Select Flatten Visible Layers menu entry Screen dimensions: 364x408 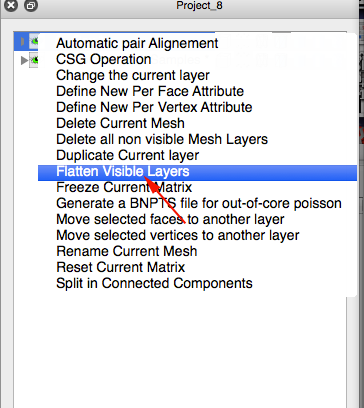197,172
